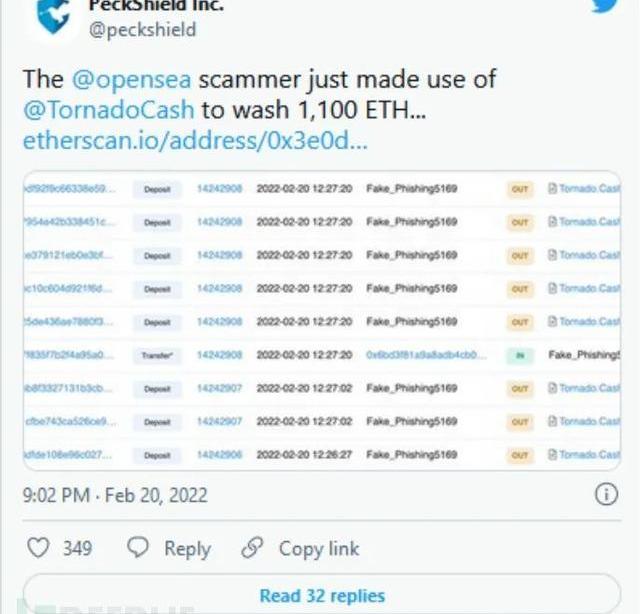The height and width of the screenshot is (614, 640).
Task: Click the PeckShield Inc. account name
Action: (155, 5)
